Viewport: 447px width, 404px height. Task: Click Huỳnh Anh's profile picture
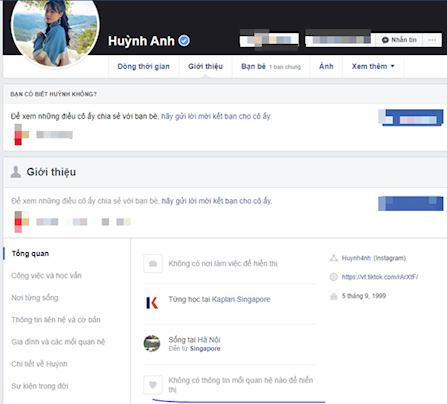[55, 33]
